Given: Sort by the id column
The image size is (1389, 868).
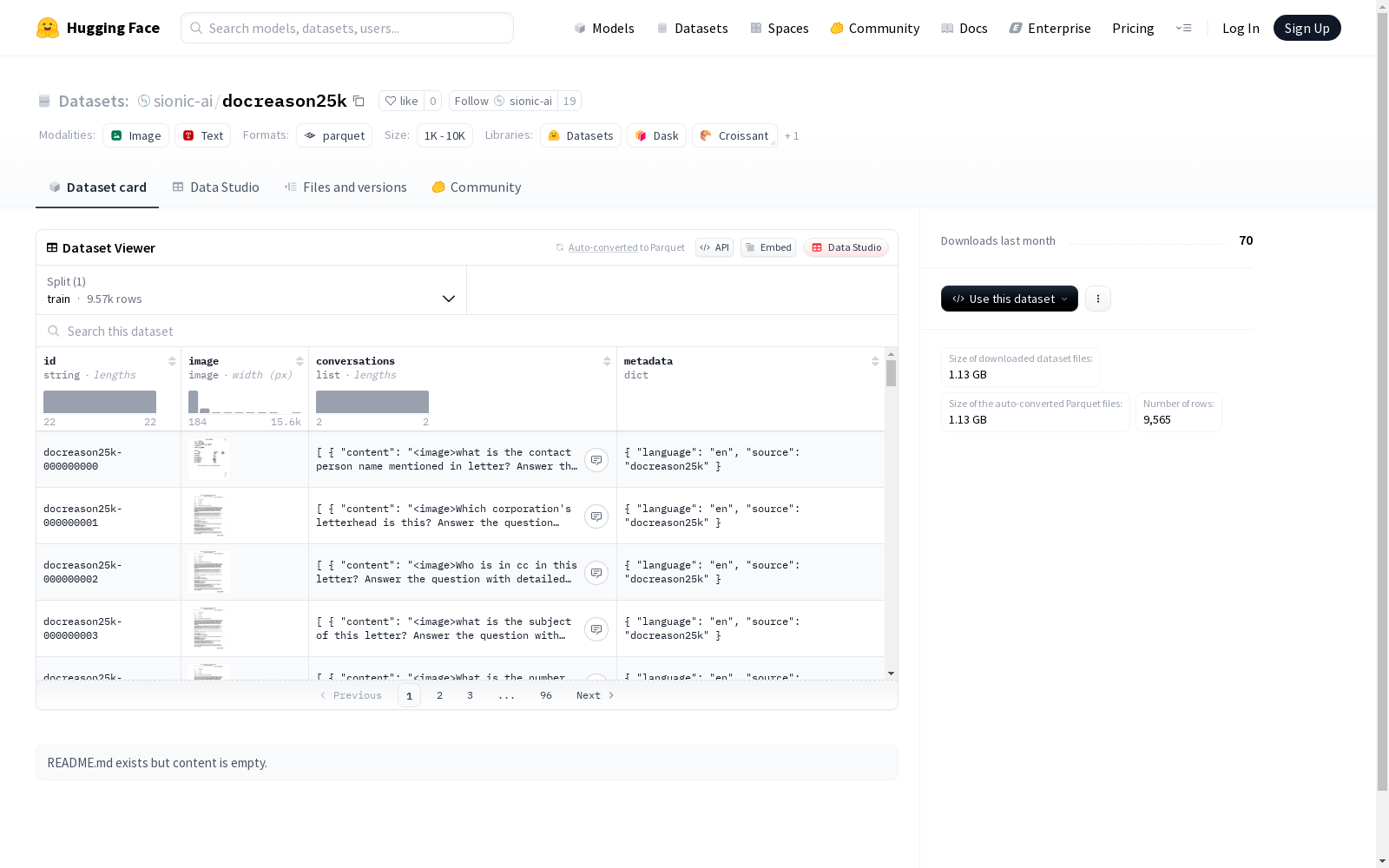Looking at the screenshot, I should coord(172,361).
